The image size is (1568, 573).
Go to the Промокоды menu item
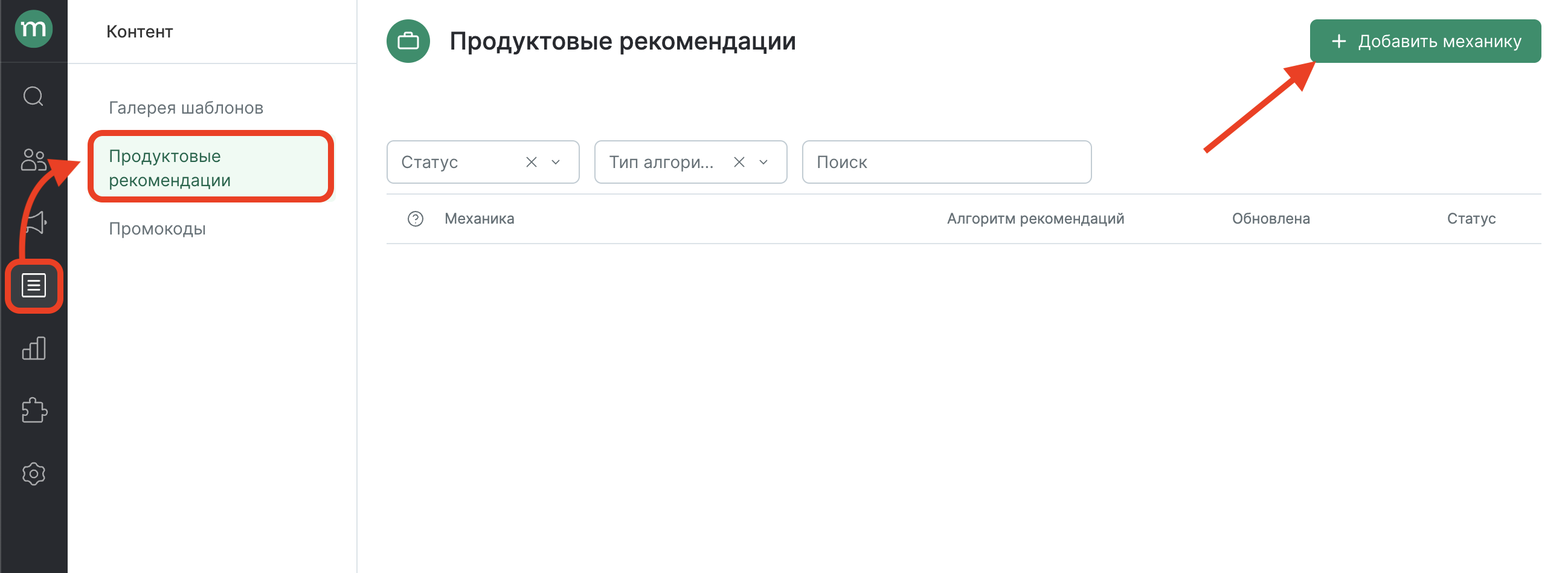click(x=157, y=229)
